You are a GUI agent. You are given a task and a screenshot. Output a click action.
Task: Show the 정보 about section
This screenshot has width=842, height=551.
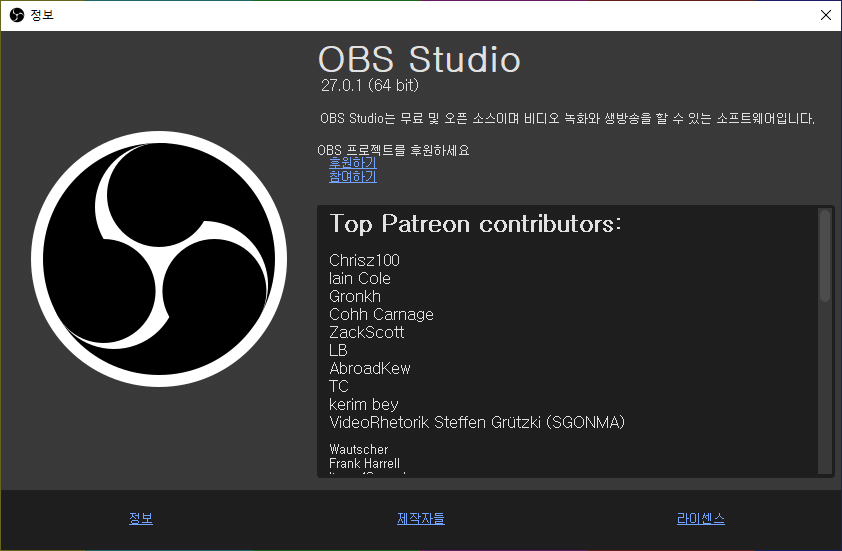(x=141, y=518)
